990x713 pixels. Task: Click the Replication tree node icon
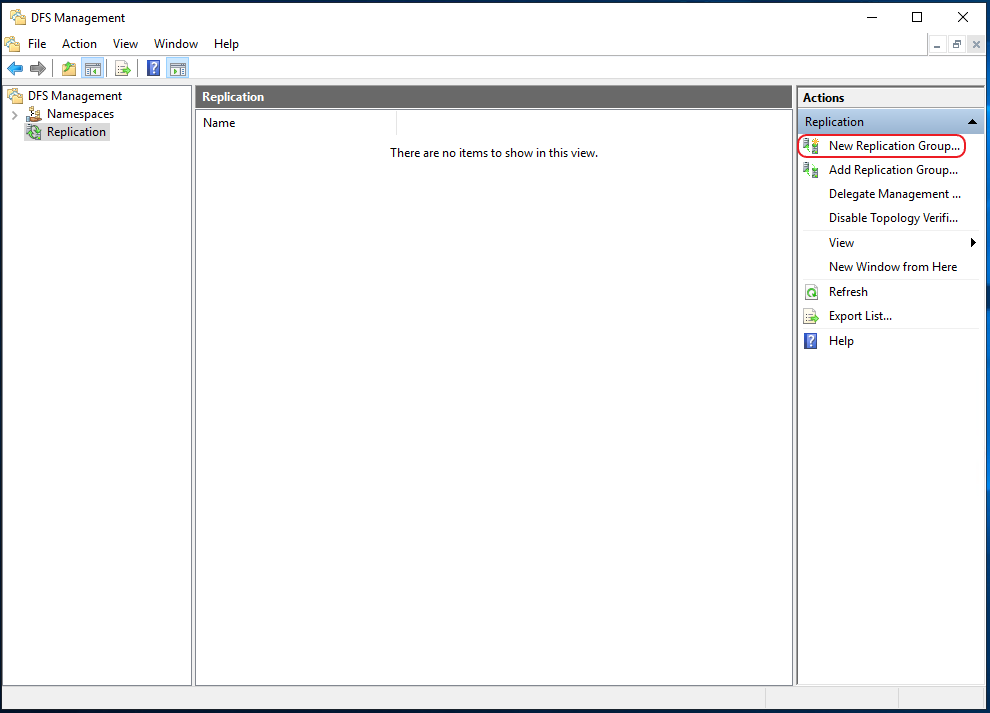(x=34, y=132)
